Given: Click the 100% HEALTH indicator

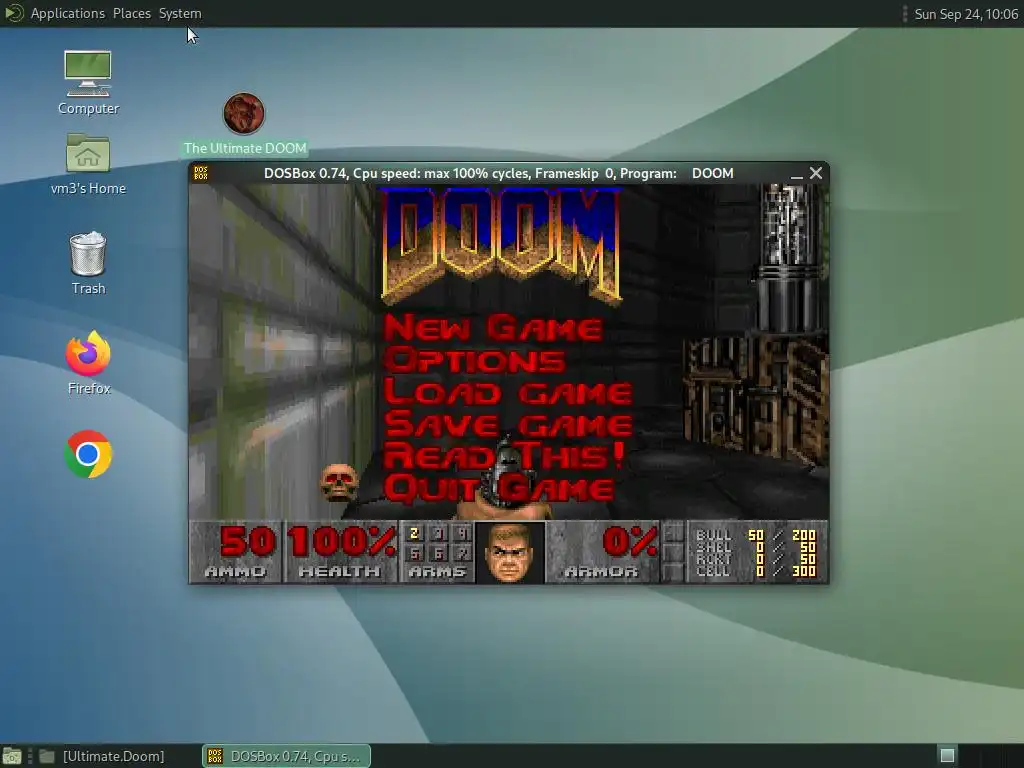Looking at the screenshot, I should point(340,552).
